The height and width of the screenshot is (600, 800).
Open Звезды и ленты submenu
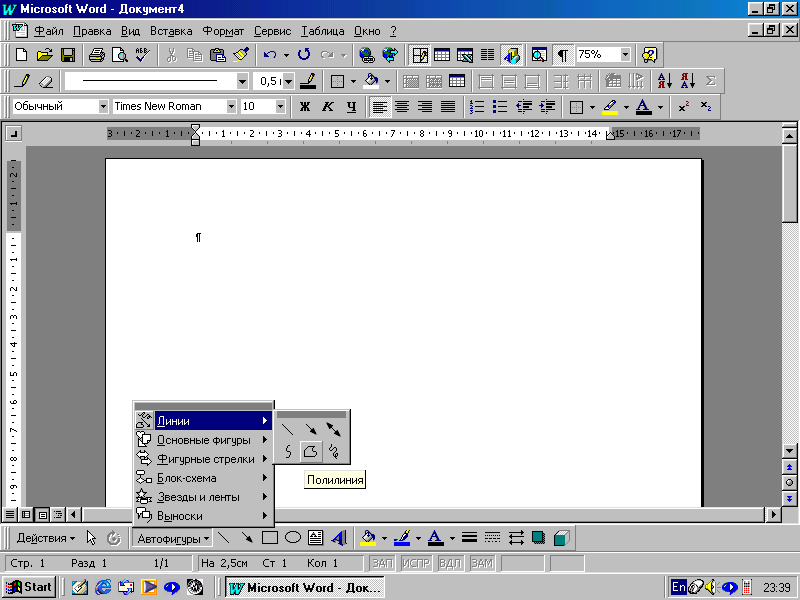pyautogui.click(x=203, y=497)
